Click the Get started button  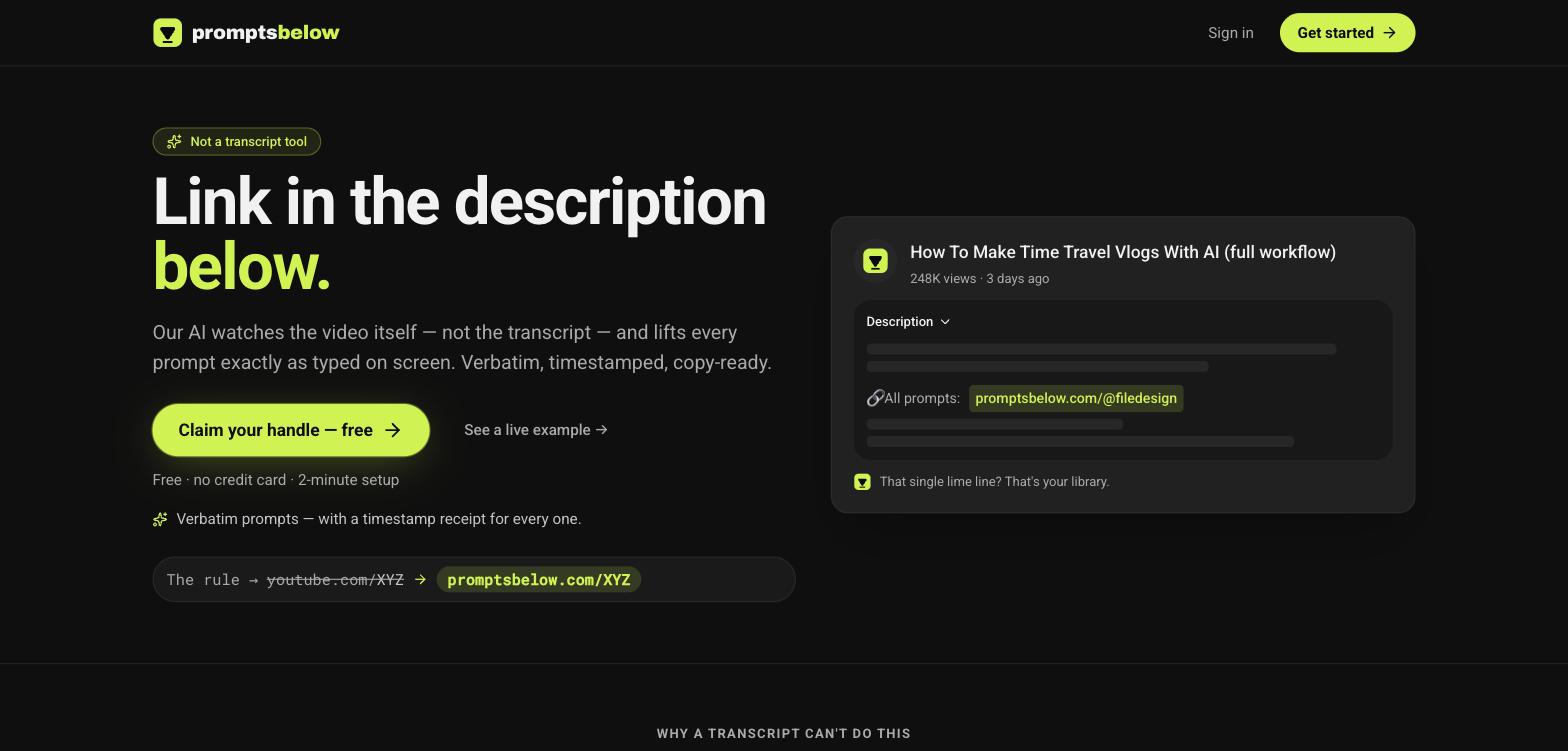[1347, 33]
